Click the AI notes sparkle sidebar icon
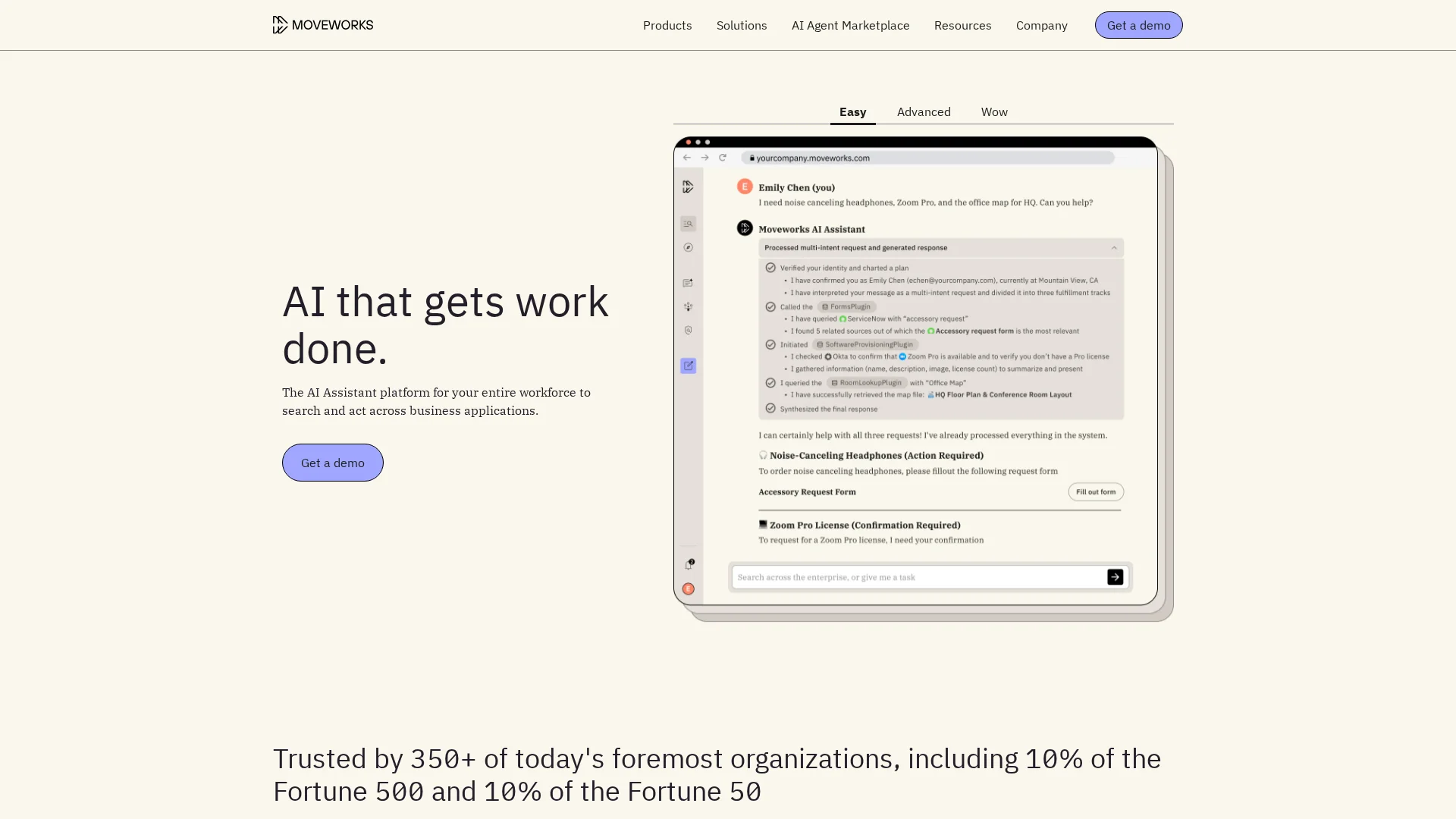This screenshot has width=1456, height=819. click(688, 283)
